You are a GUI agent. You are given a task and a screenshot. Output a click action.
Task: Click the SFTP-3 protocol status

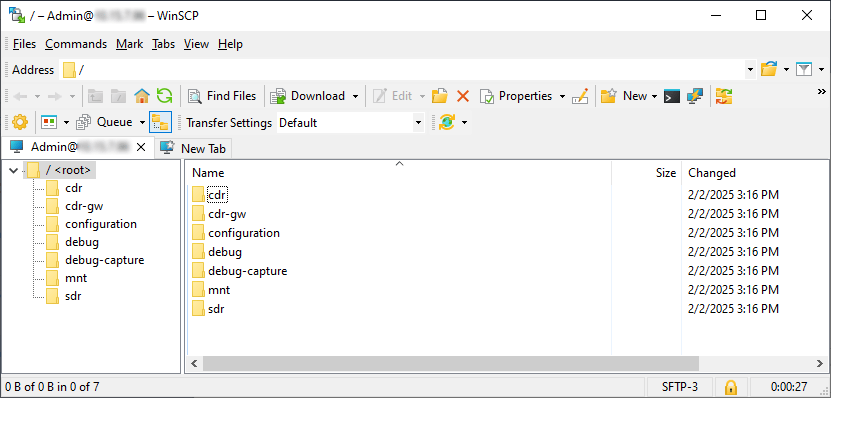tap(680, 387)
